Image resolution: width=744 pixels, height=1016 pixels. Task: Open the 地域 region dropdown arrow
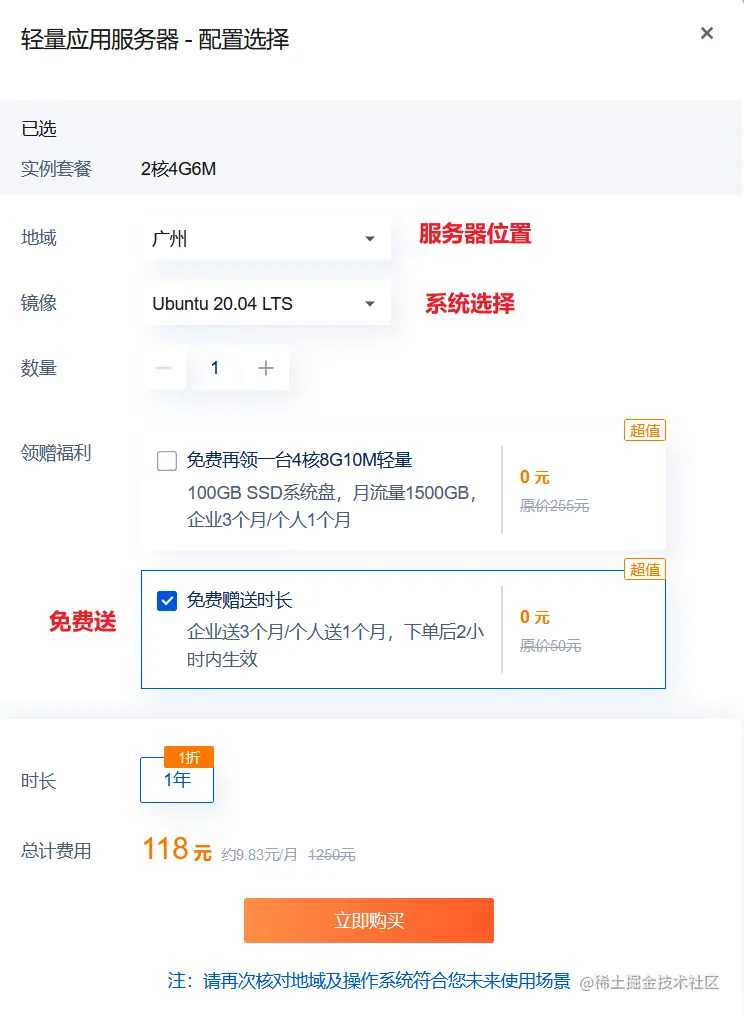pyautogui.click(x=372, y=238)
